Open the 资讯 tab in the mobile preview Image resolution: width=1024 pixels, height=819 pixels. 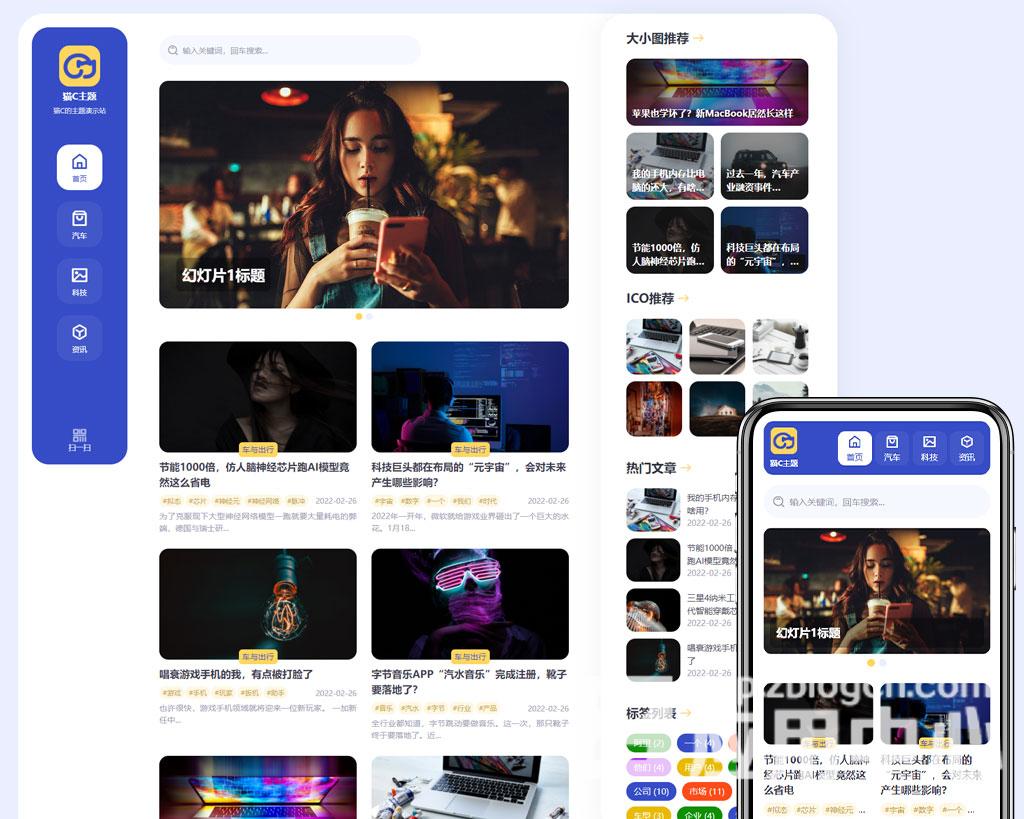coord(966,447)
